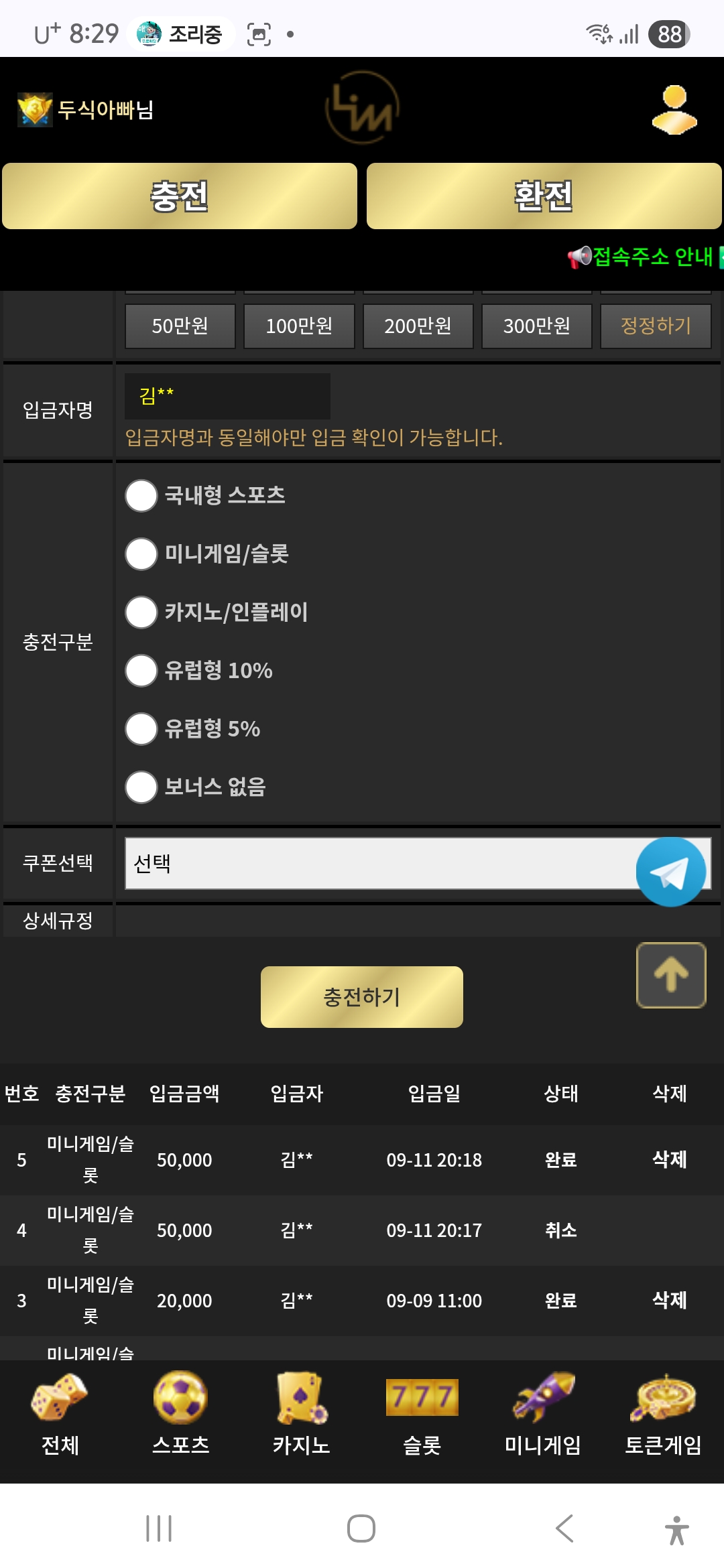Click the 300만원 amount preset
This screenshot has width=724, height=1568.
(536, 326)
